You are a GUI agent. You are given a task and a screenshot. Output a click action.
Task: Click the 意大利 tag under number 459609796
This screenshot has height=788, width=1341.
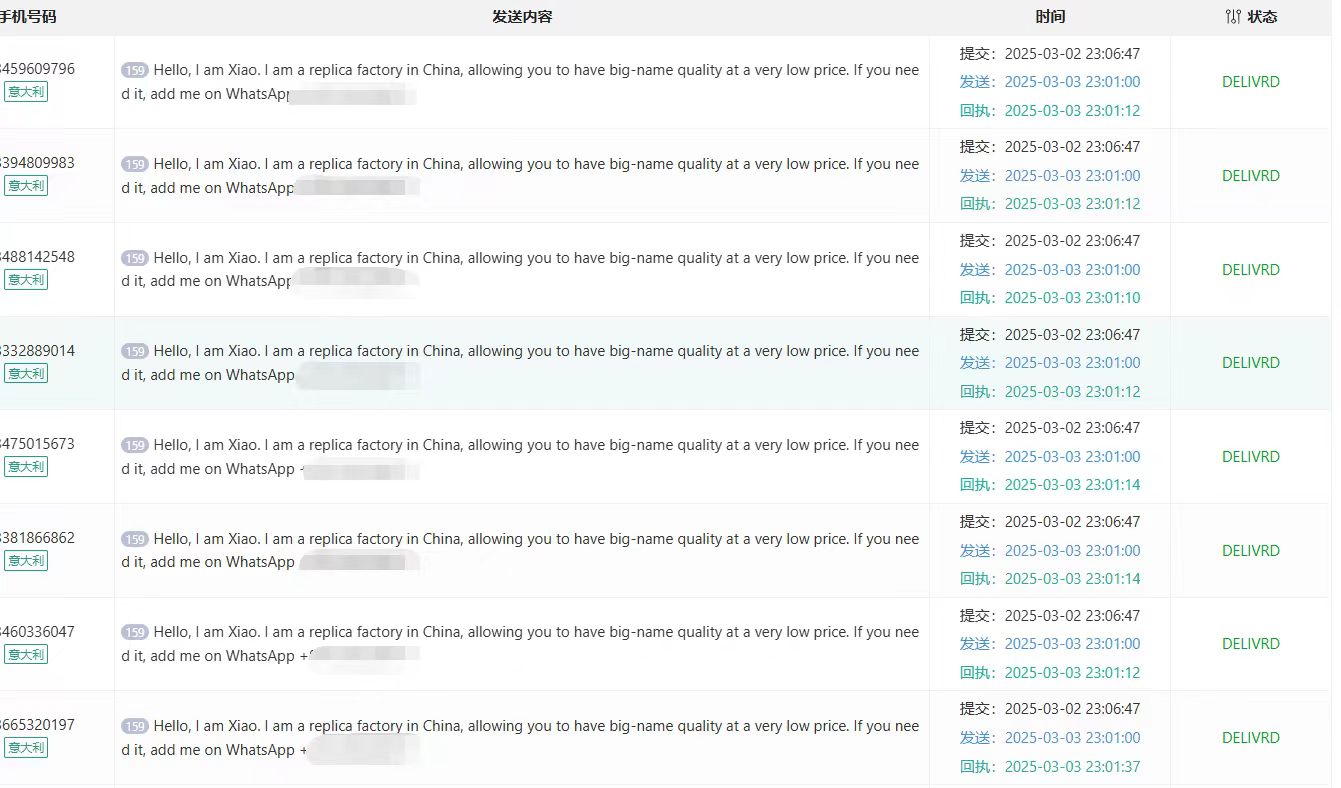pyautogui.click(x=26, y=92)
